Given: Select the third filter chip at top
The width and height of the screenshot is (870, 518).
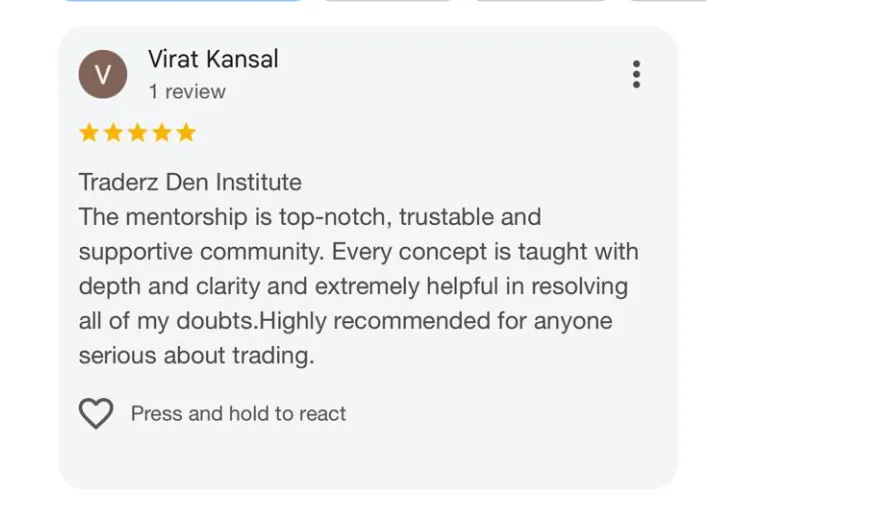Looking at the screenshot, I should coord(541,1).
